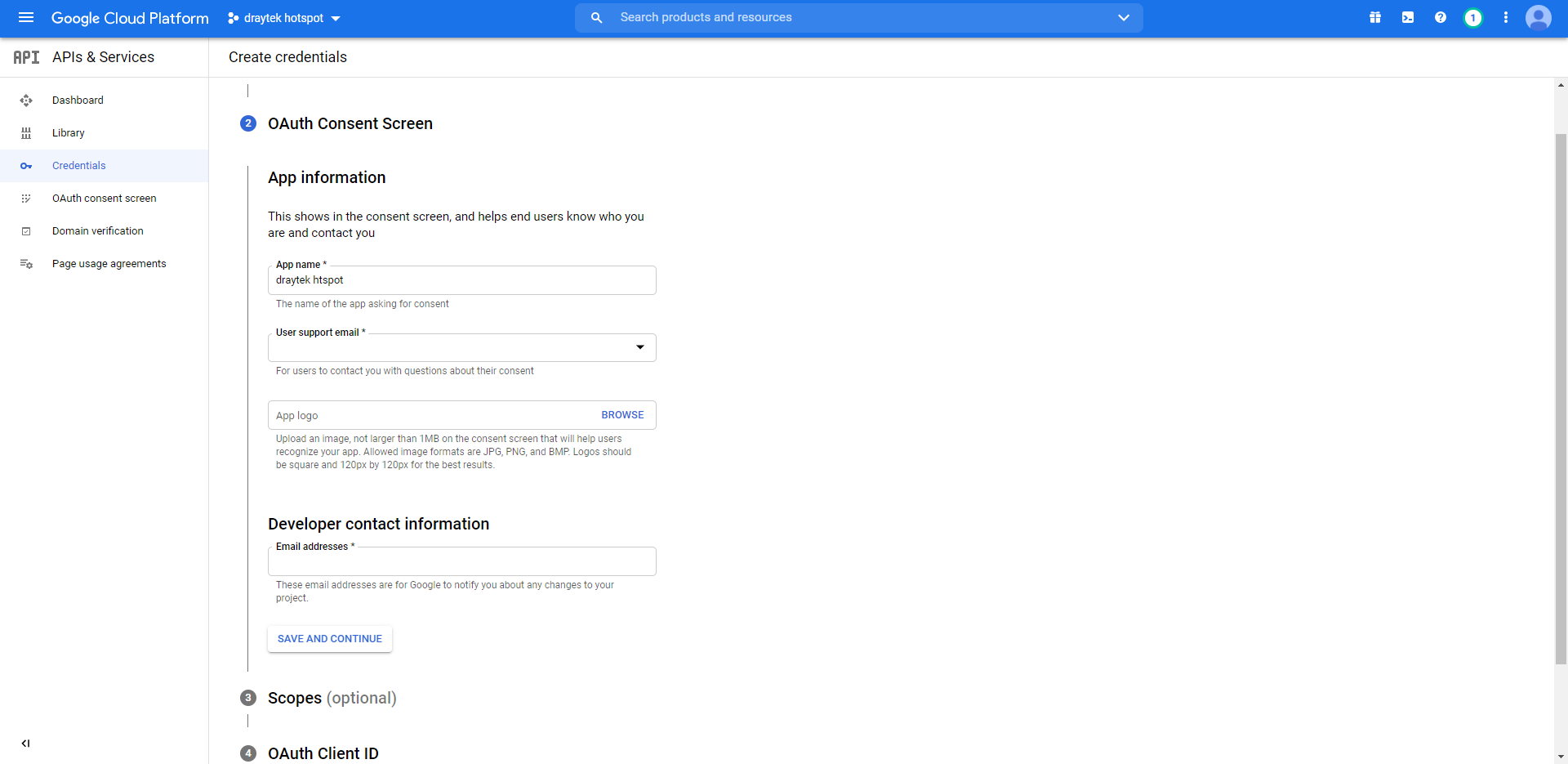Screen dimensions: 1568x764
Task: Open the free trial gift icon
Action: pos(1375,17)
